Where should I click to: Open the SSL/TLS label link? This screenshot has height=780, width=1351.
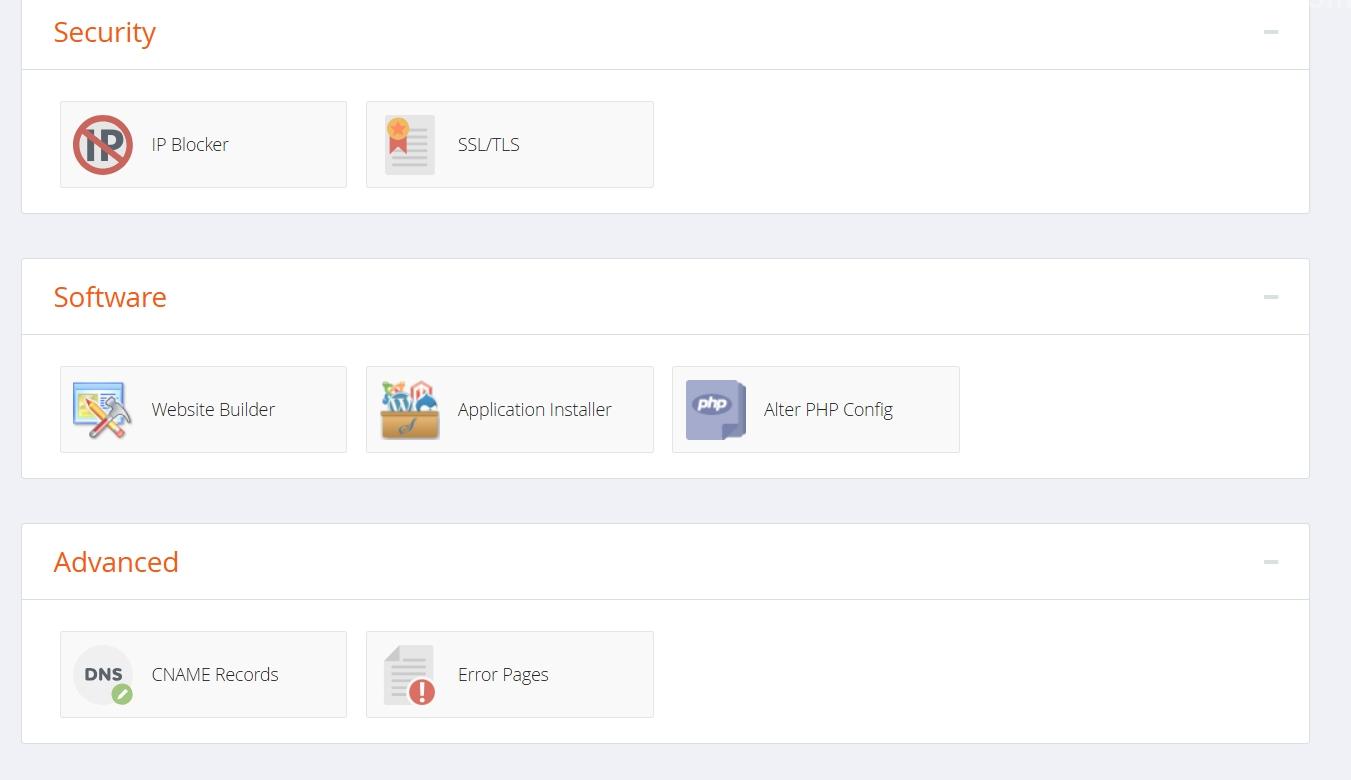tap(489, 145)
